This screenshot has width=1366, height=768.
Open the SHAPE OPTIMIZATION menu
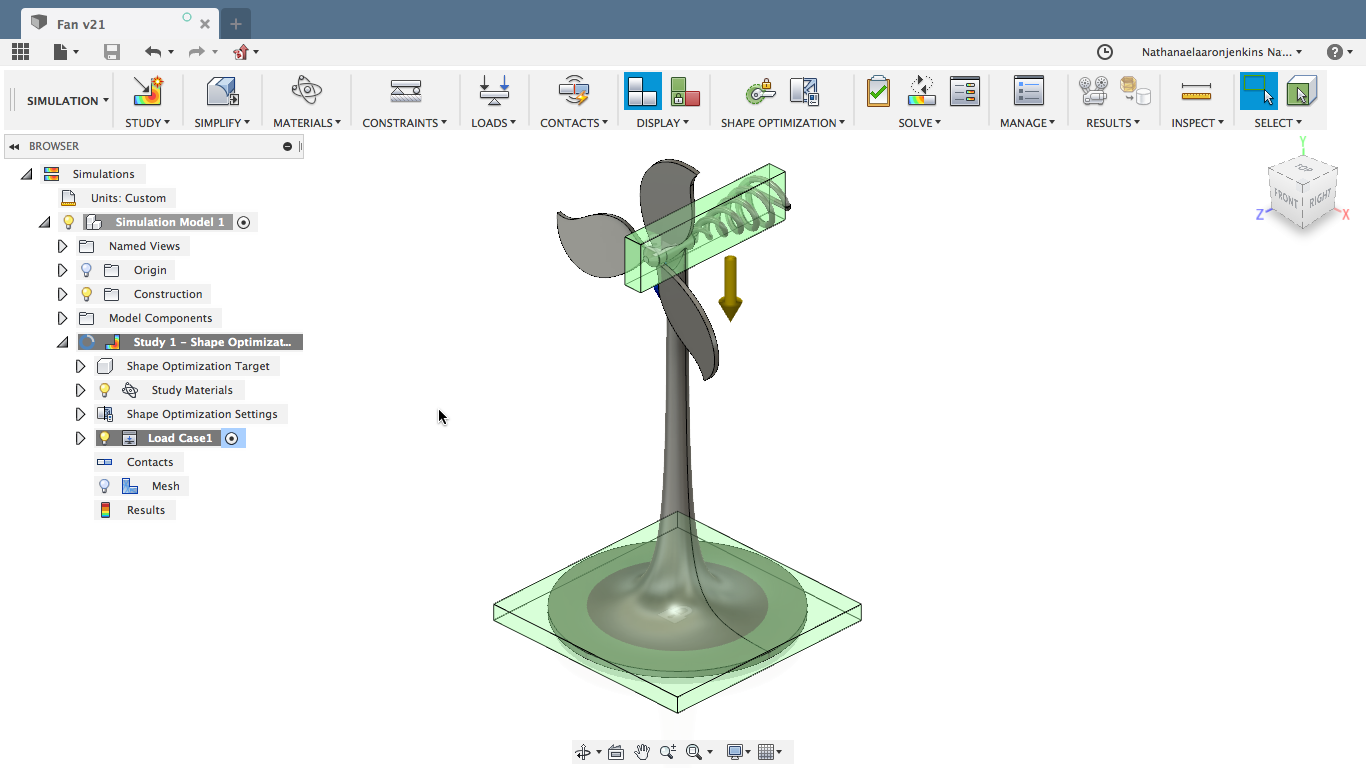coord(783,123)
